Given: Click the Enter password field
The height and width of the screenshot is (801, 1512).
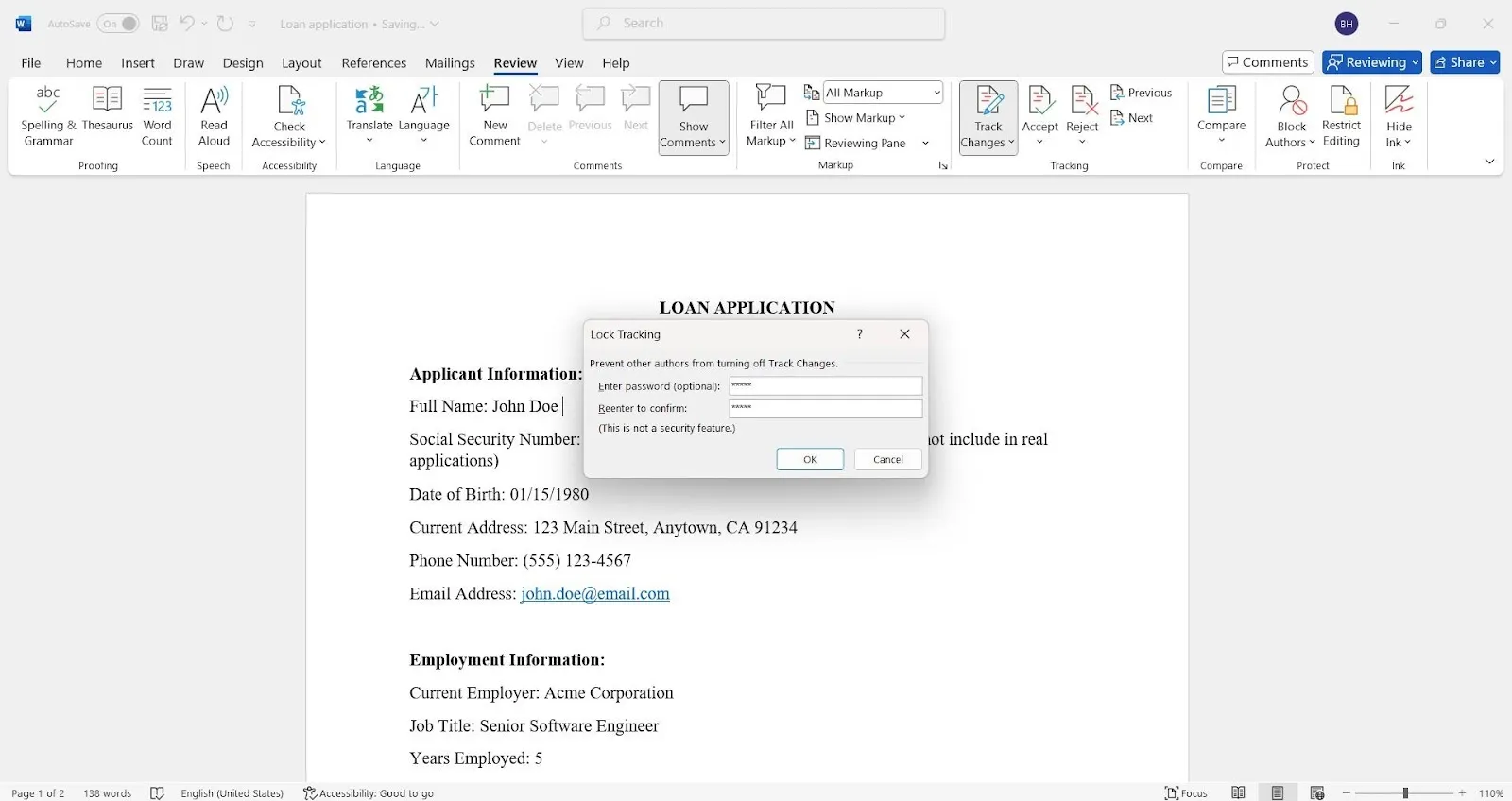Looking at the screenshot, I should (x=826, y=385).
